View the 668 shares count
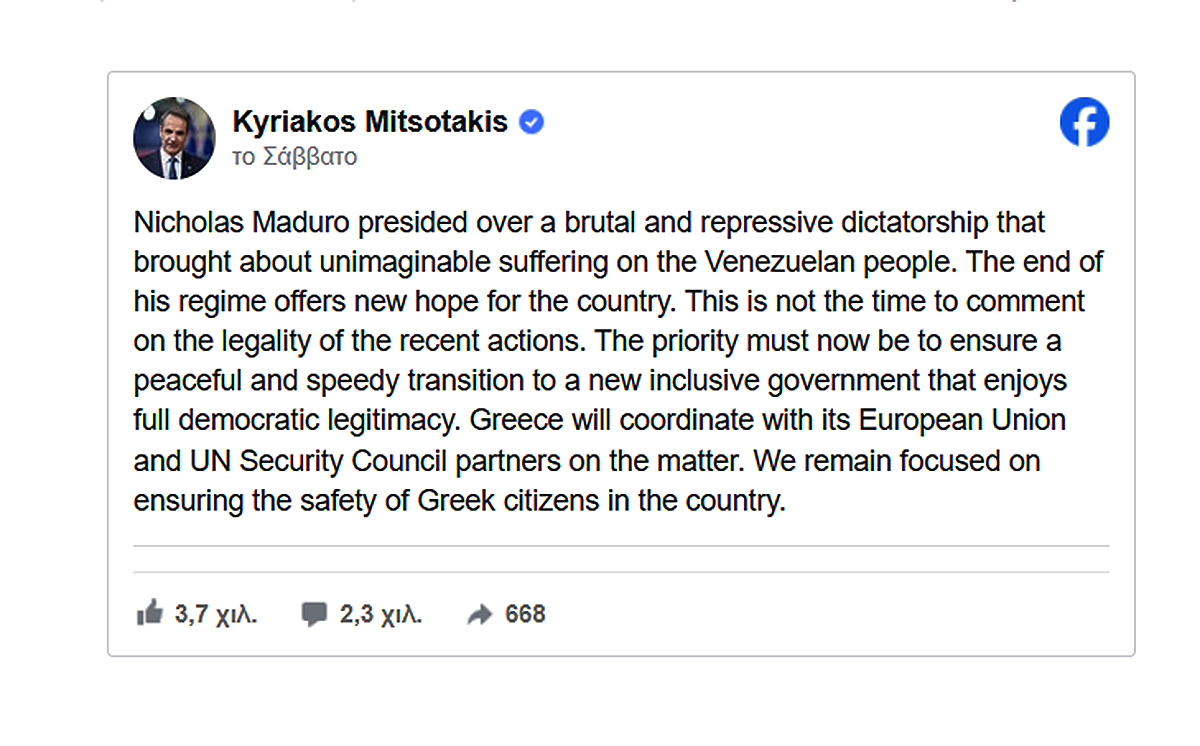This screenshot has width=1200, height=746. tap(525, 614)
